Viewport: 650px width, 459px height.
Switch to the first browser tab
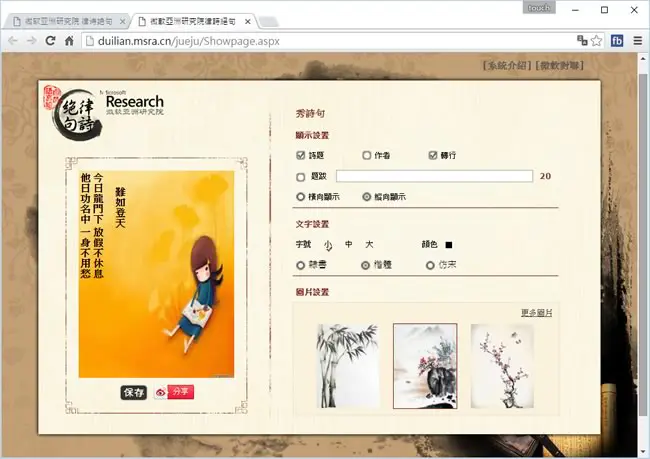66,22
